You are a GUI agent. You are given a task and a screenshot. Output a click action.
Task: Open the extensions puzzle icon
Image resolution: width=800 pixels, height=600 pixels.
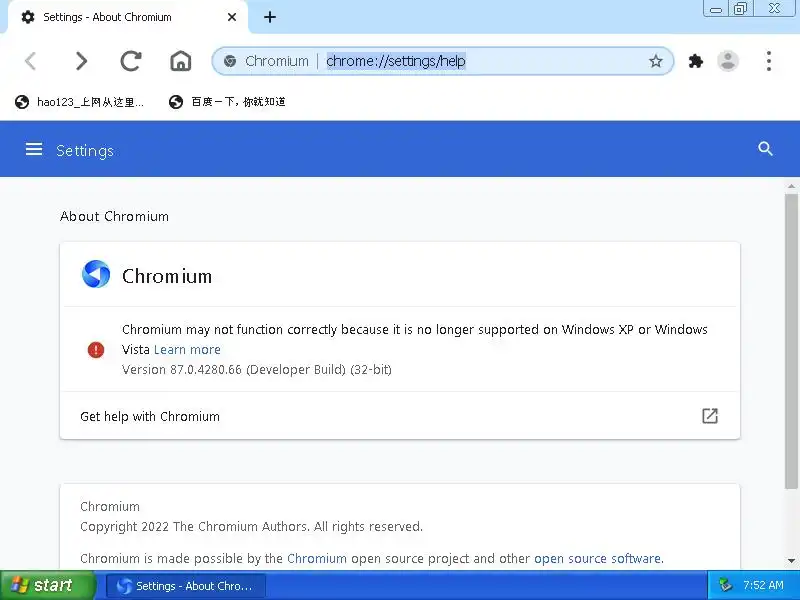pos(695,61)
